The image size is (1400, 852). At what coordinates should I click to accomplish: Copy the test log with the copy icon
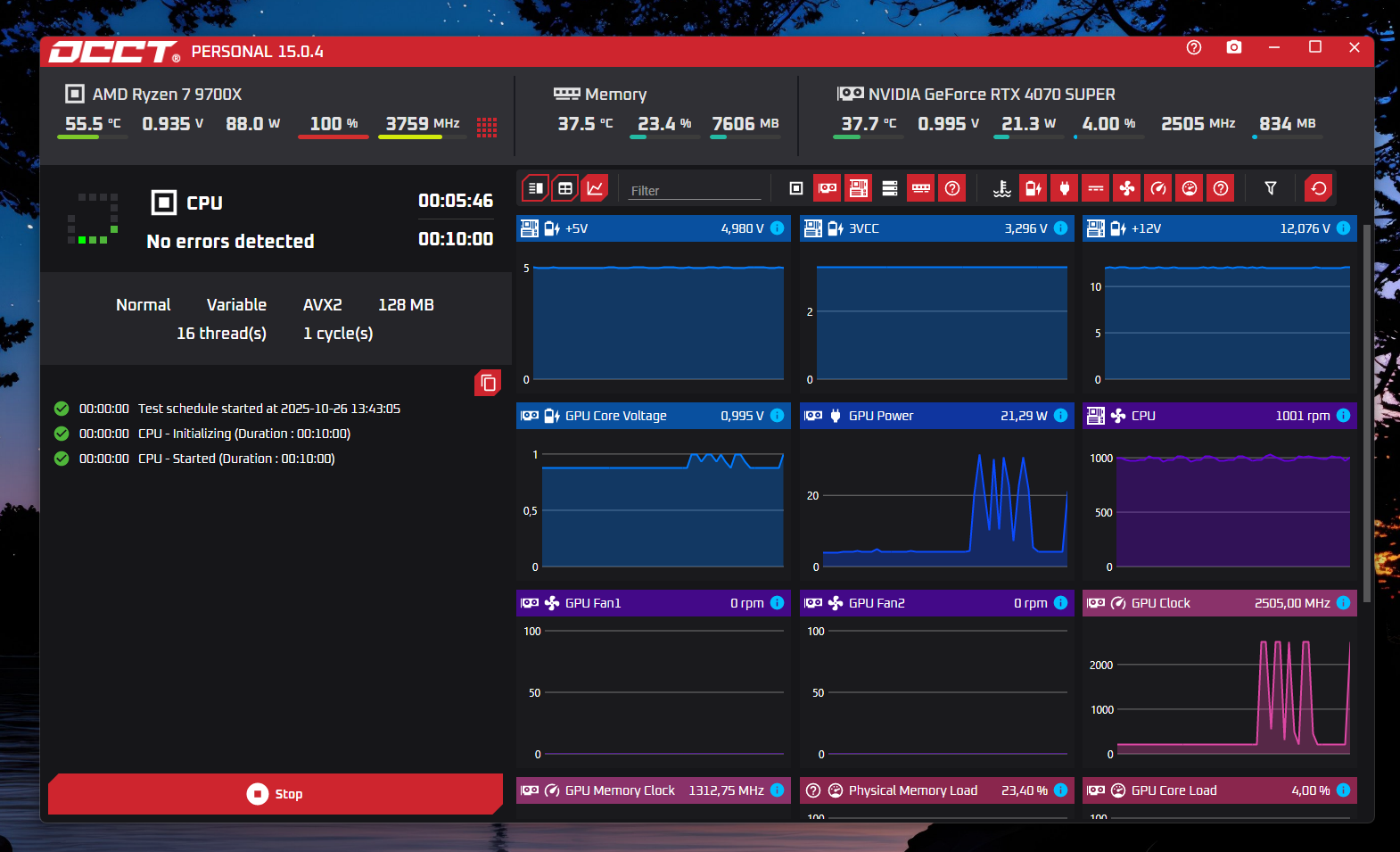(x=488, y=383)
